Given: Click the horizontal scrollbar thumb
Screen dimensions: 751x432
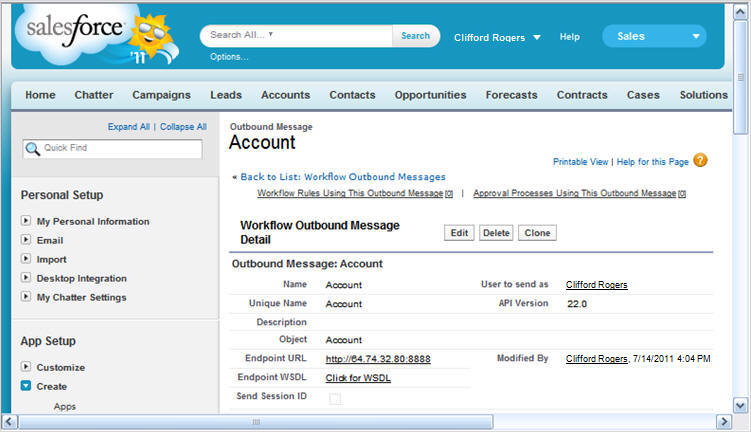Looking at the screenshot, I should click(256, 422).
